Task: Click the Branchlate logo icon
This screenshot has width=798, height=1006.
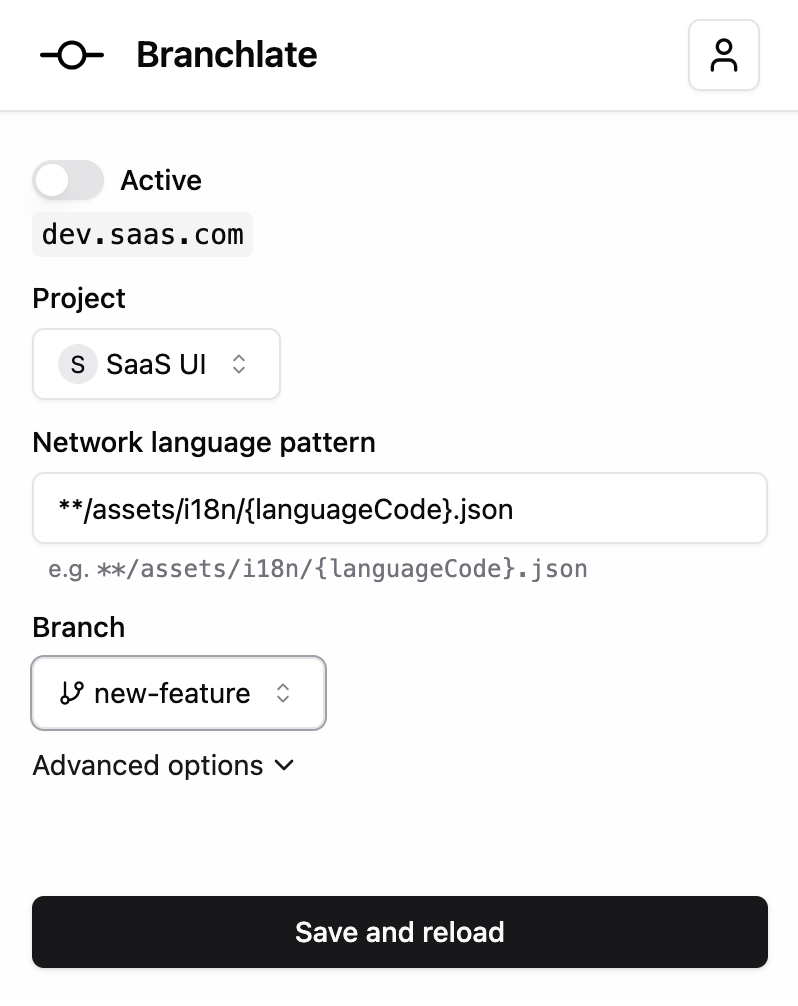Action: pyautogui.click(x=72, y=55)
